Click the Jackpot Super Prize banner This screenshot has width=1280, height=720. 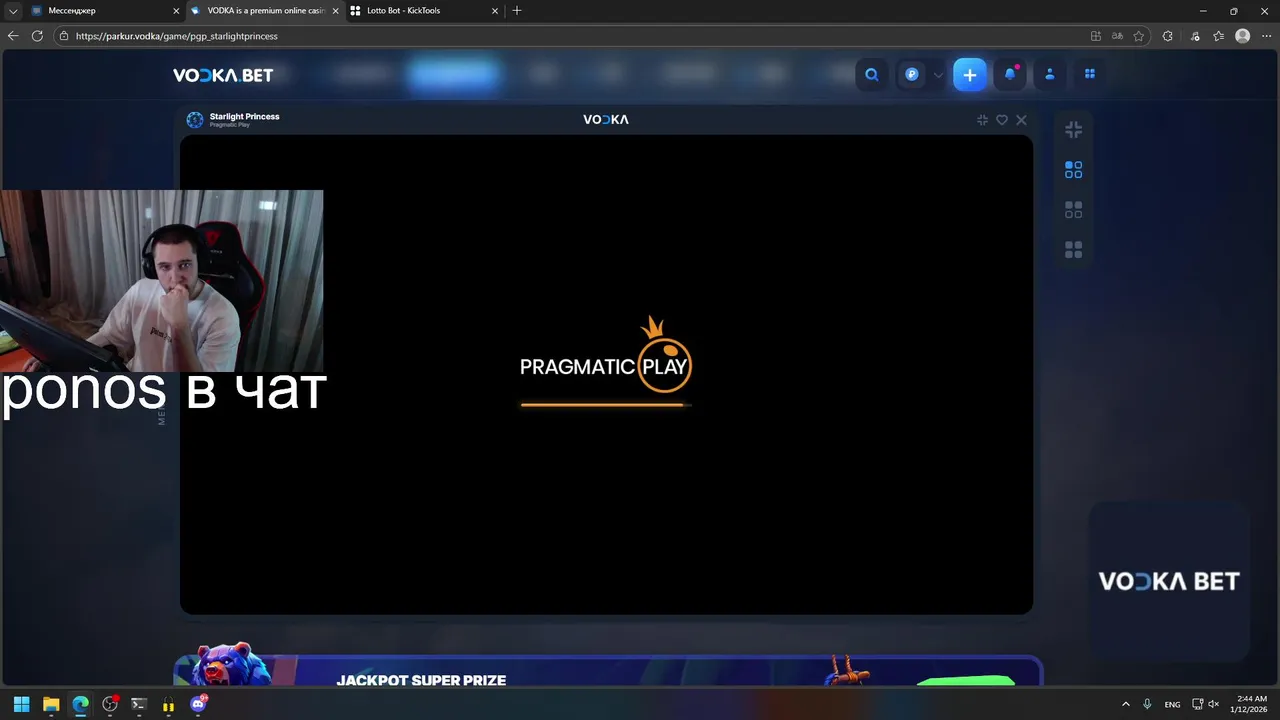[608, 671]
